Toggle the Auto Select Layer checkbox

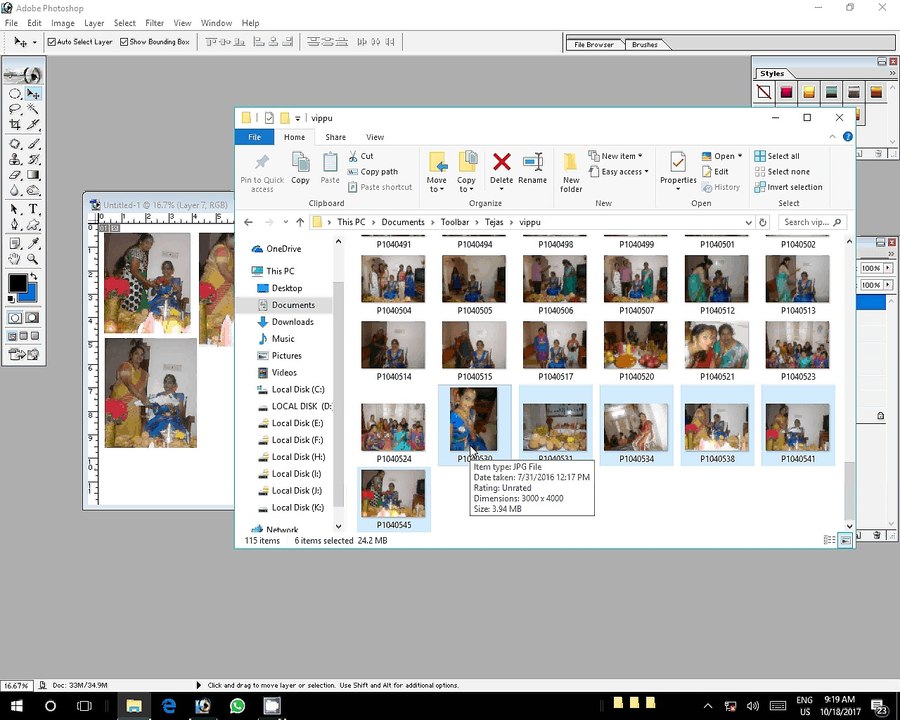52,42
